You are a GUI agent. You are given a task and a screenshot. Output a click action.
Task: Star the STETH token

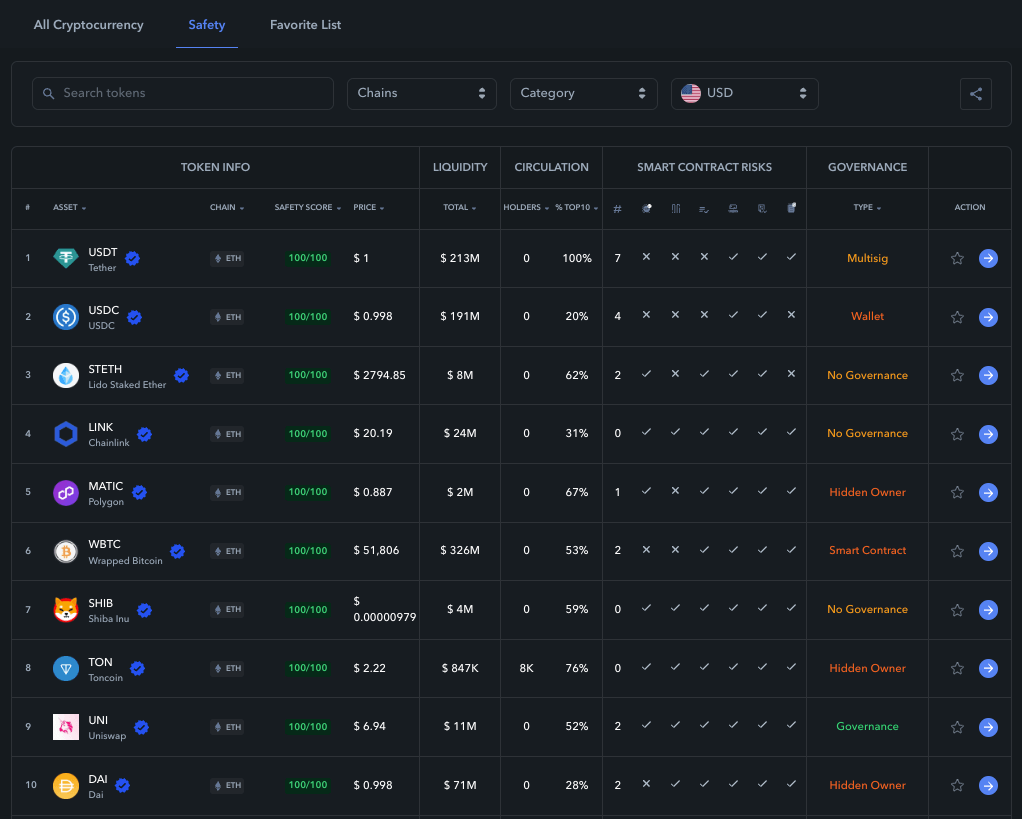pyautogui.click(x=957, y=375)
